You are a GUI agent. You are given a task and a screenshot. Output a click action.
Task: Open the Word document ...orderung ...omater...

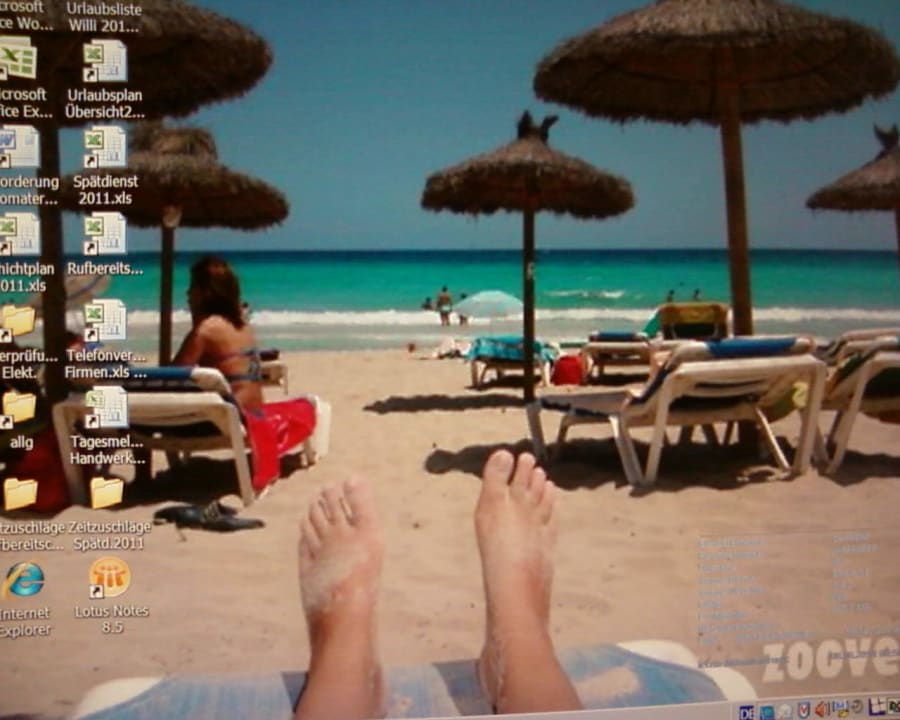click(x=18, y=148)
